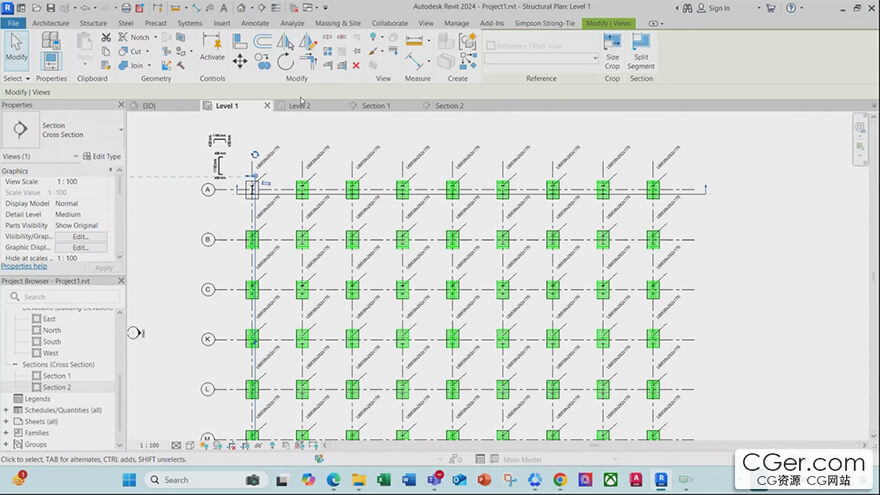The width and height of the screenshot is (880, 495).
Task: Click the red Delete X icon
Action: 356,65
